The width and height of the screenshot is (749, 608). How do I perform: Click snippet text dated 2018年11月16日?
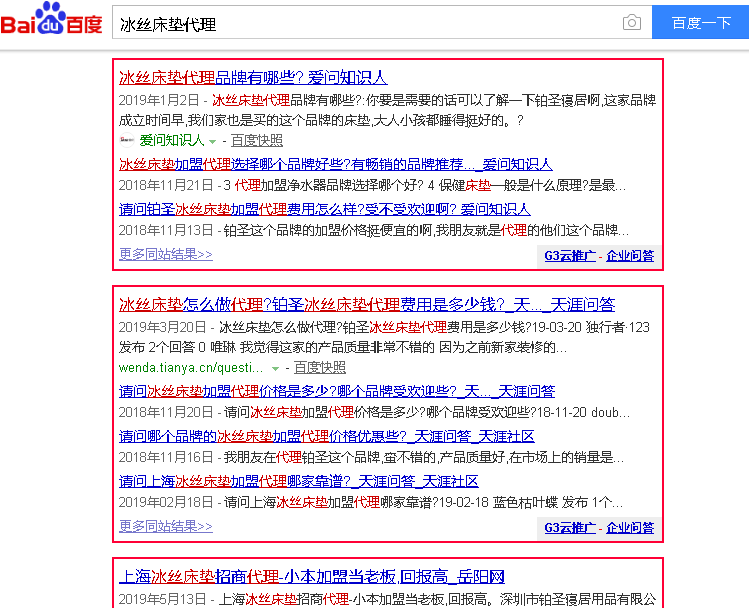pyautogui.click(x=371, y=458)
